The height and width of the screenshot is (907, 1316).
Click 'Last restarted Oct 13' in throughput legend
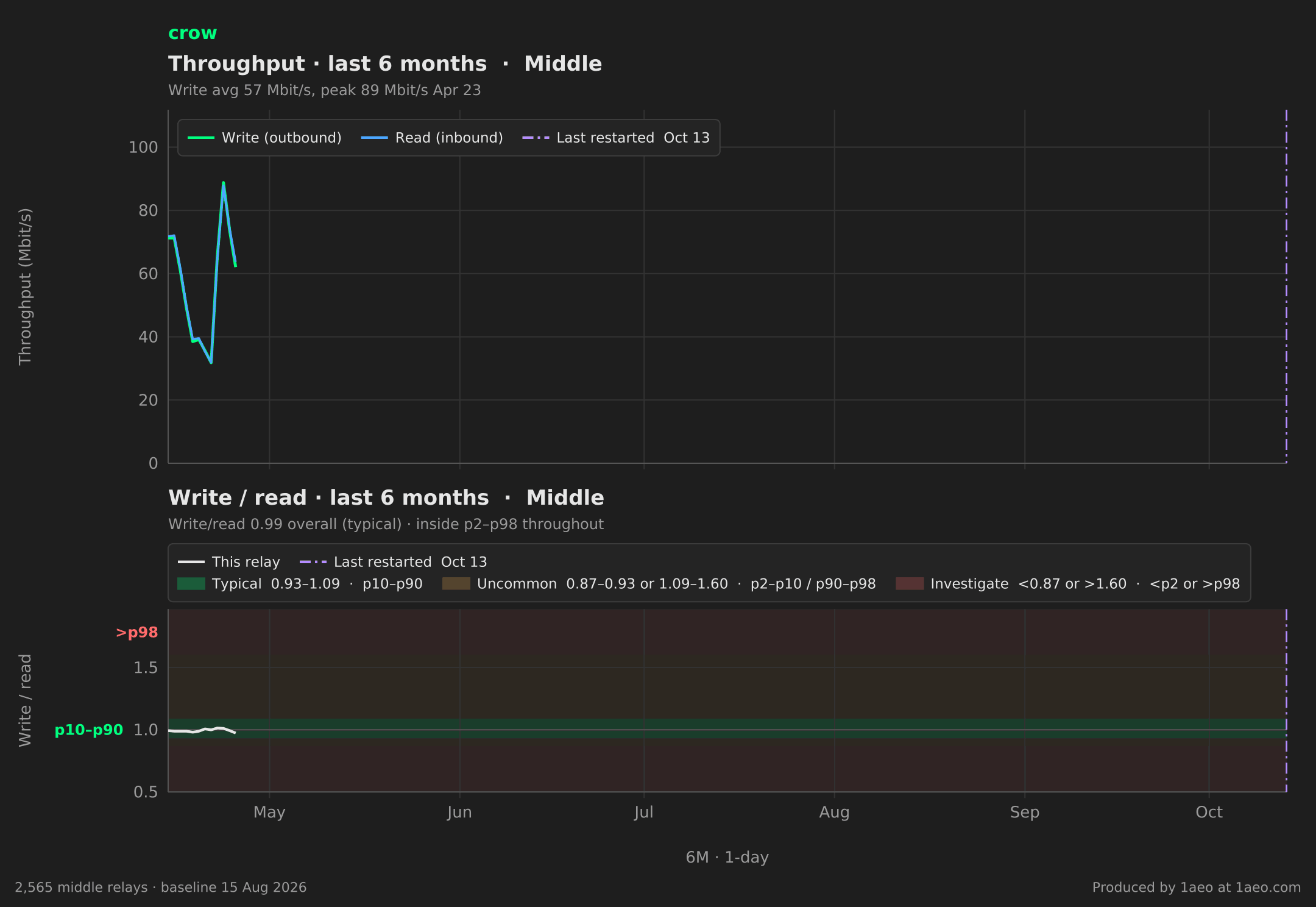tap(616, 138)
